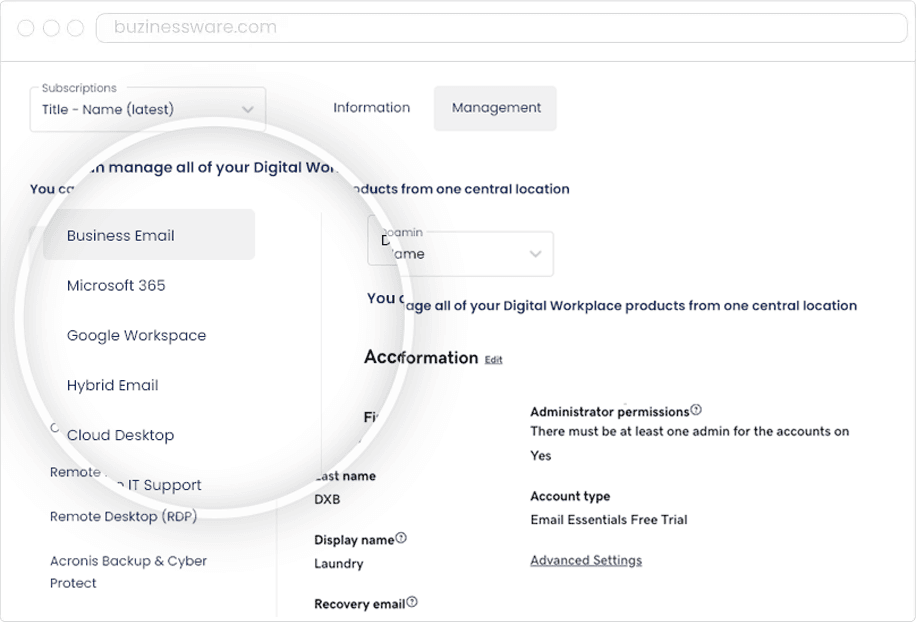Expand the Subscriptions dropdown chevron

pos(247,110)
